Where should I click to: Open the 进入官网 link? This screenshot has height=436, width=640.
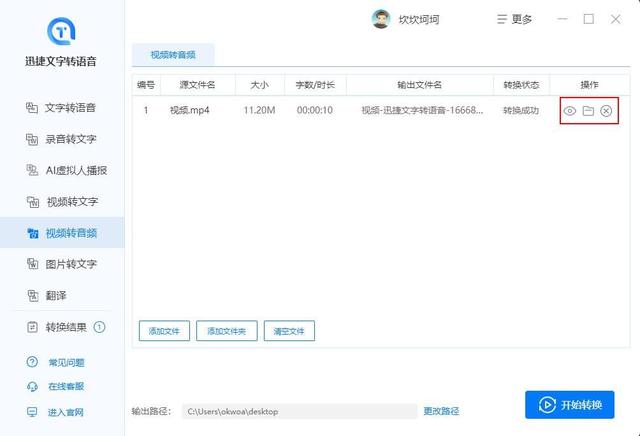[x=66, y=412]
